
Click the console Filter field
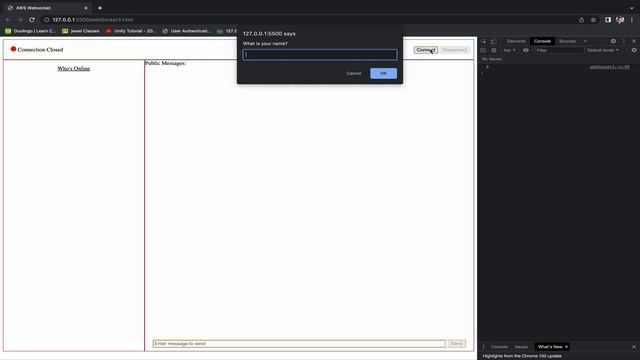pos(559,50)
